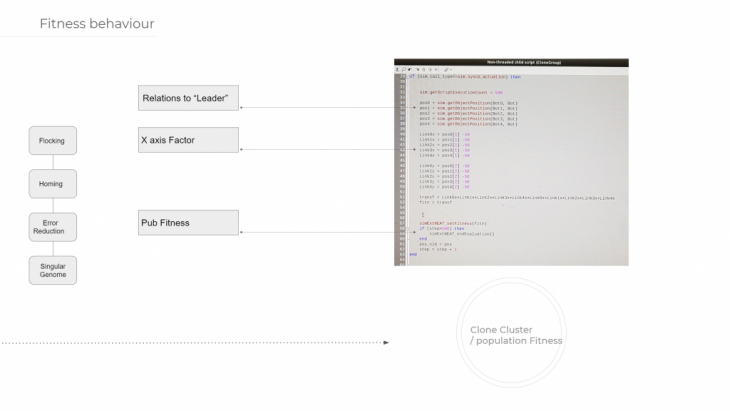Select the 'Pub Fitness' label box
The height and width of the screenshot is (411, 730).
coord(188,222)
